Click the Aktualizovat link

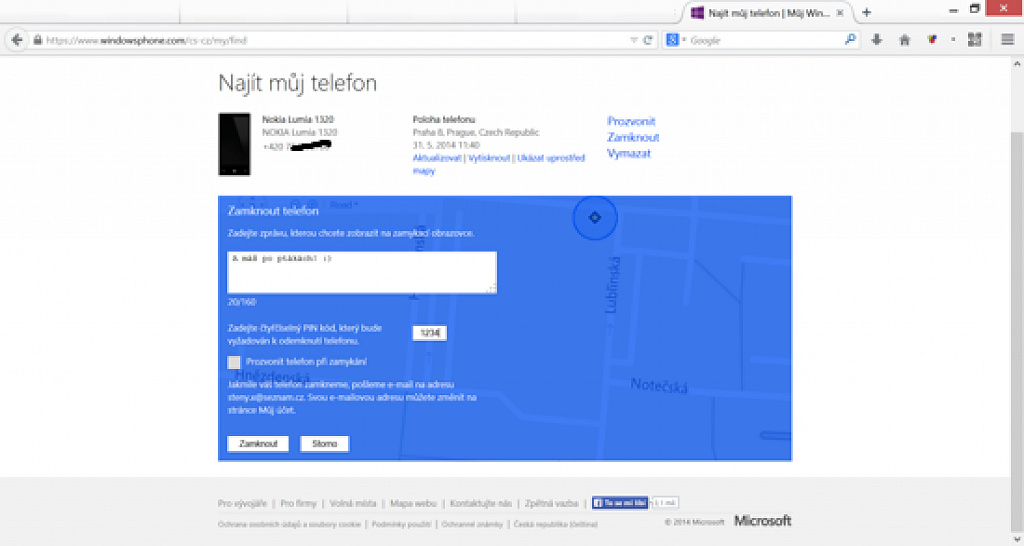[x=437, y=158]
